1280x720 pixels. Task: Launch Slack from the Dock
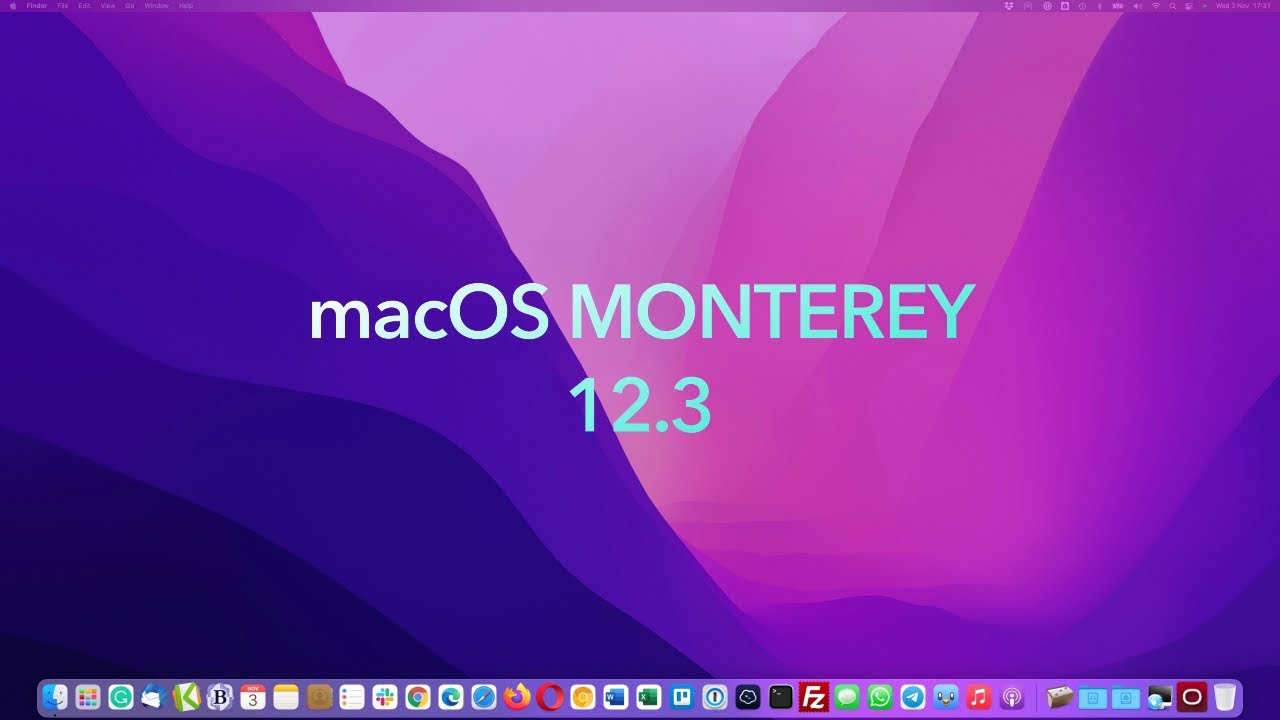(385, 697)
